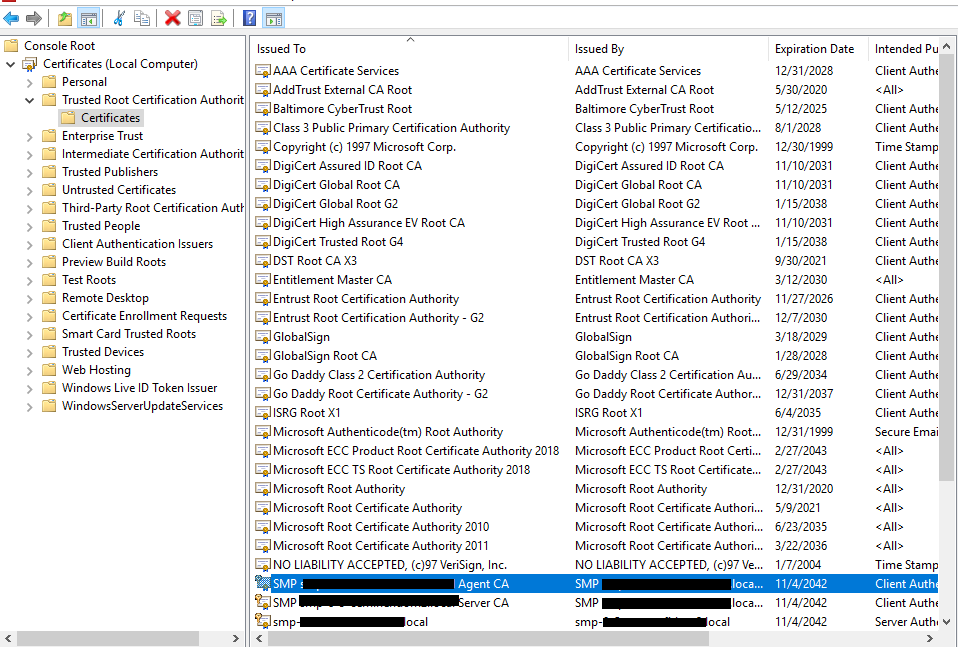Toggle Show/Hide Console Tree icon
958x647 pixels.
pos(88,18)
